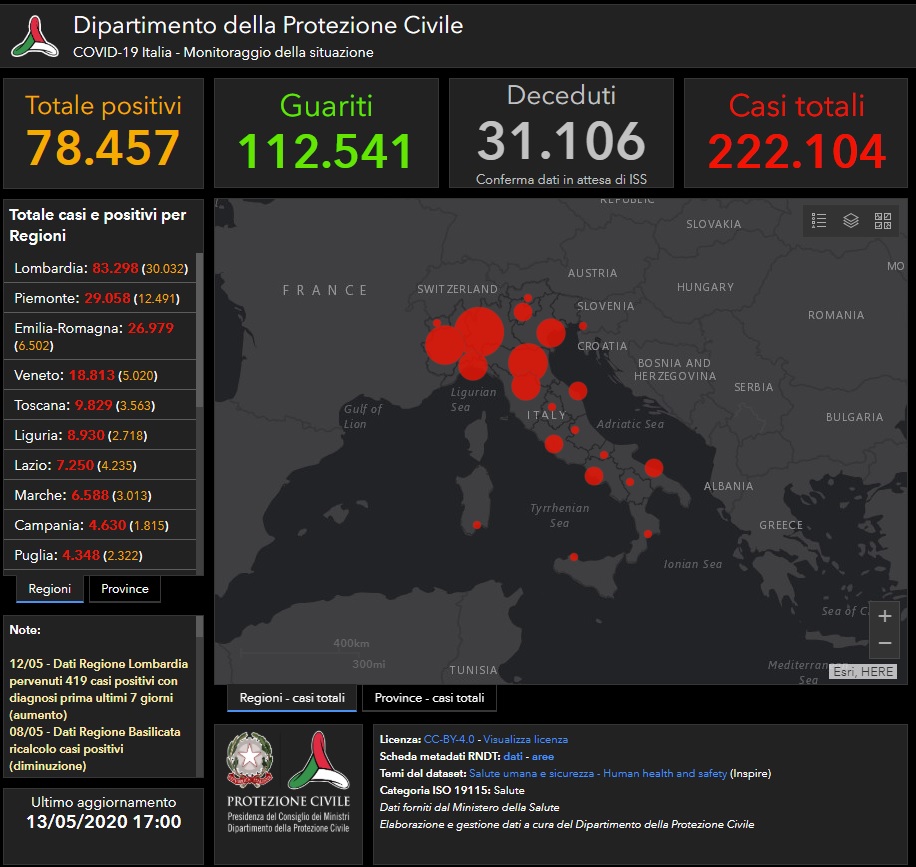This screenshot has height=867, width=916.
Task: Select the Piemonte row in the regions list
Action: click(x=100, y=299)
